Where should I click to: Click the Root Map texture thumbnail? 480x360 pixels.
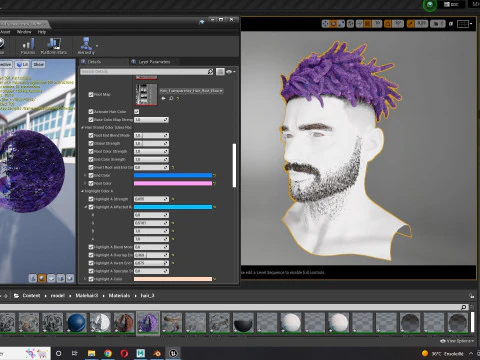[146, 95]
